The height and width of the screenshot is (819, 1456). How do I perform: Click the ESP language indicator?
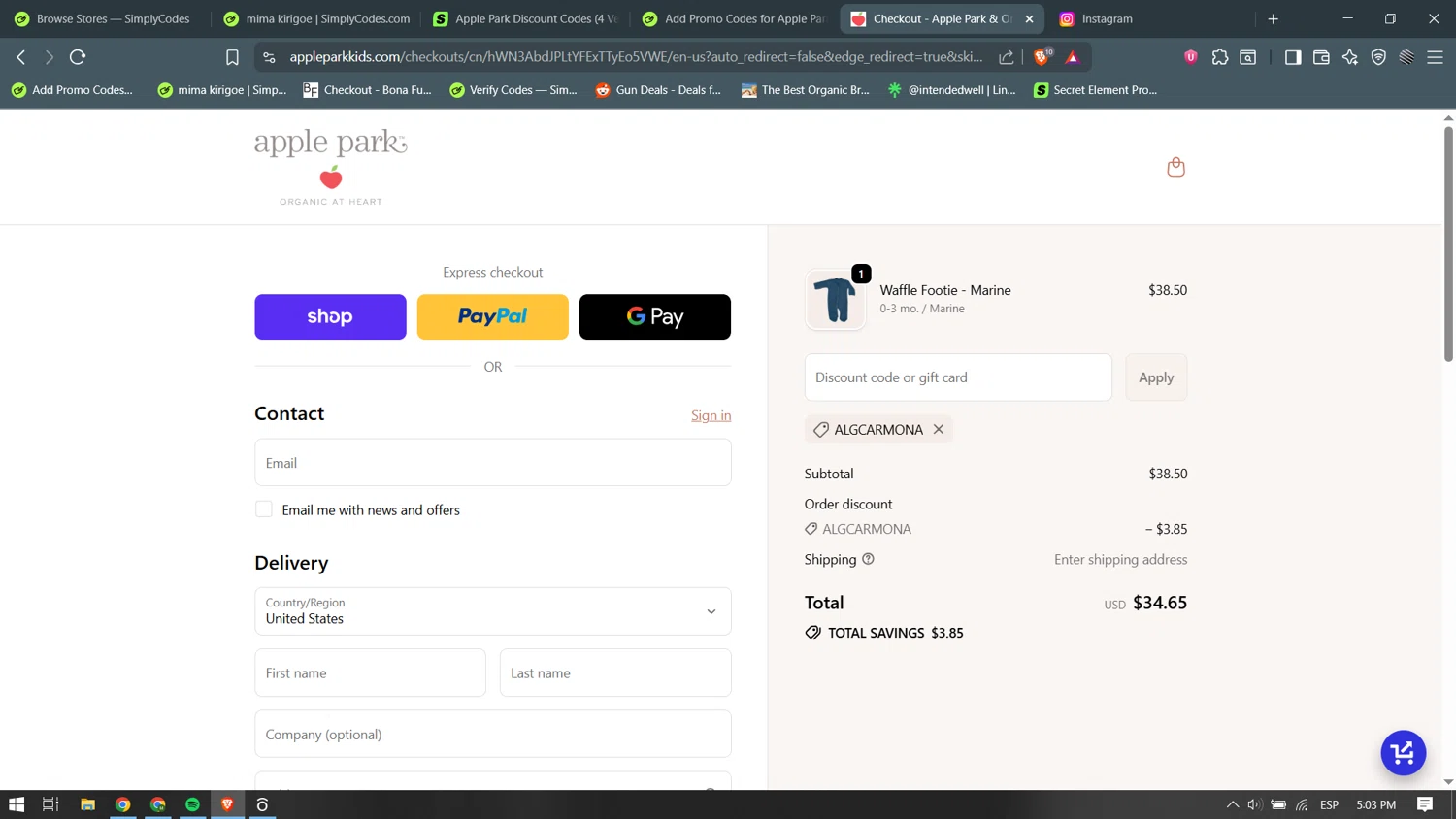(x=1329, y=804)
